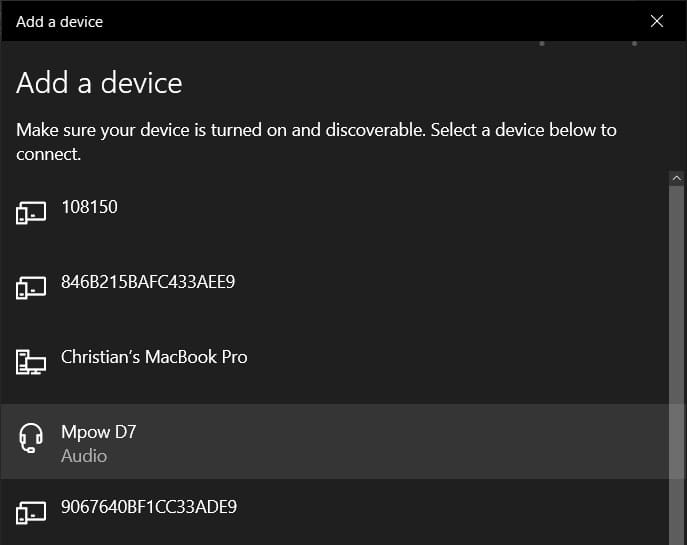Choose Mpow D7 from the device list

[x=335, y=442]
